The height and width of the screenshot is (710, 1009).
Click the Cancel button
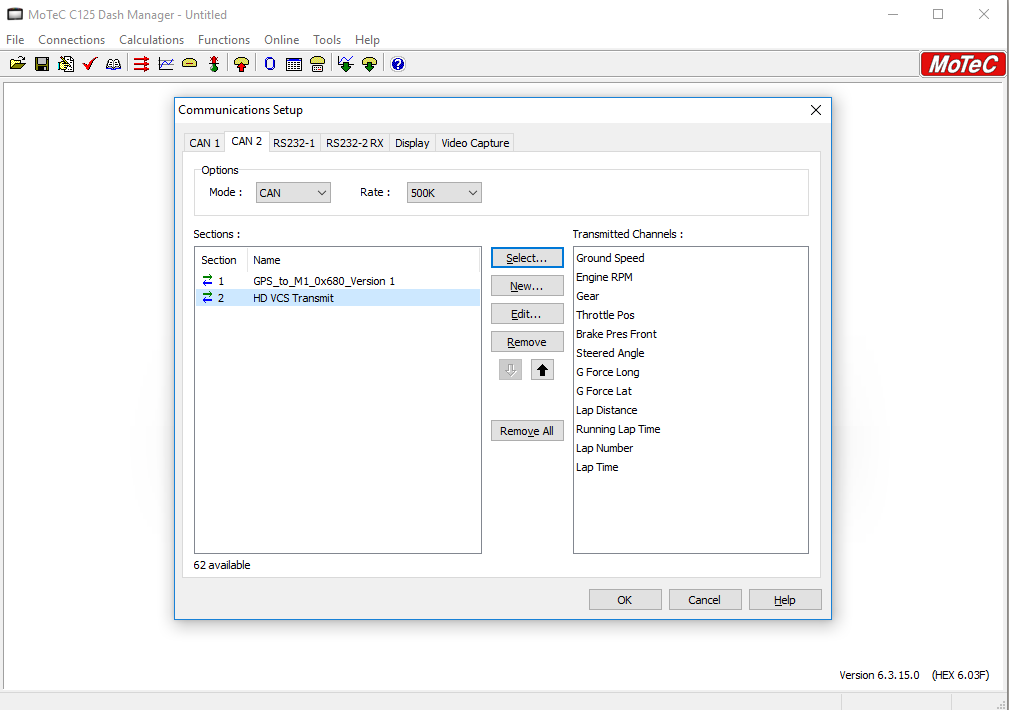tap(705, 600)
